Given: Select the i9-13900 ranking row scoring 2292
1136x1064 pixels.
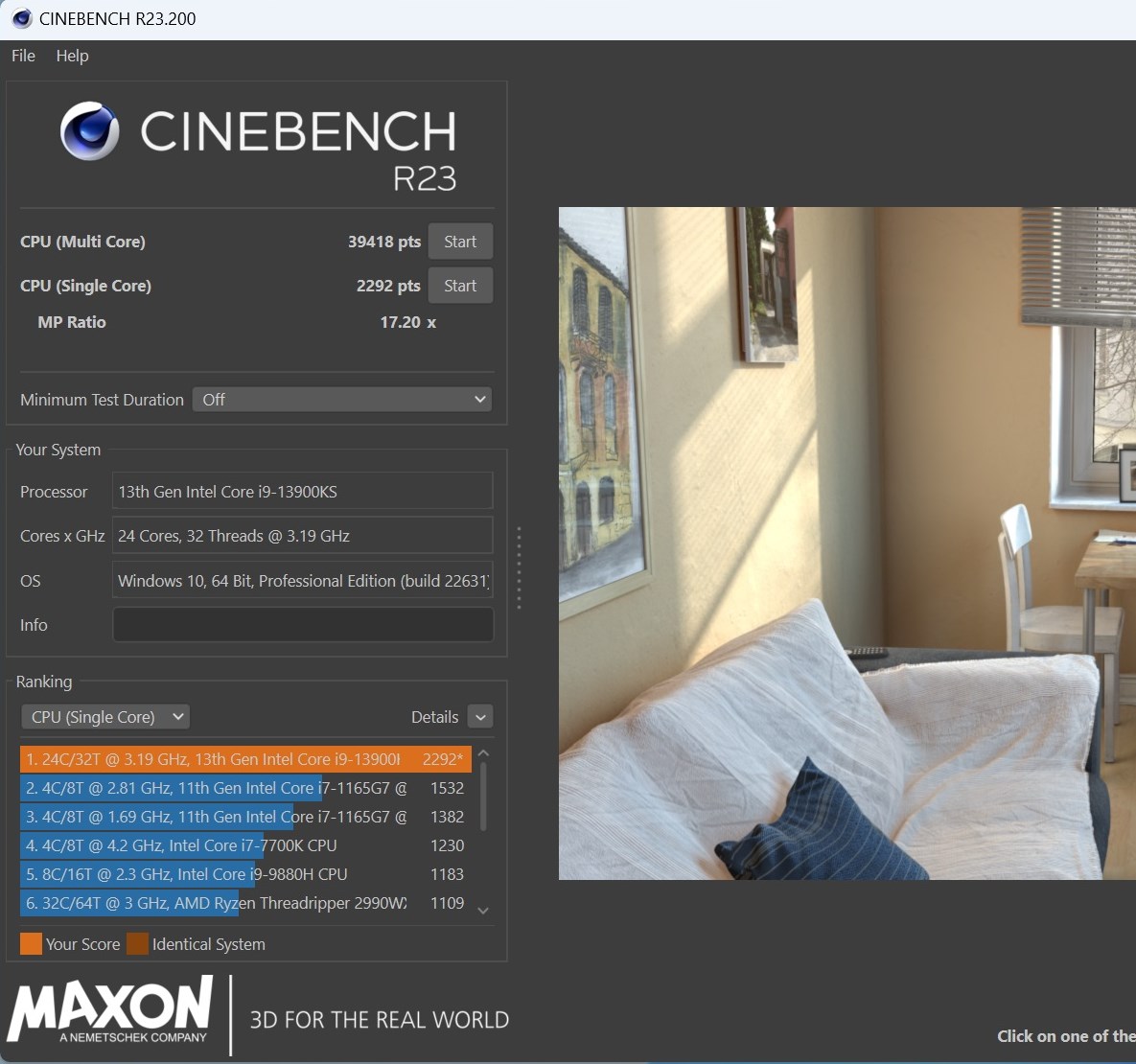Looking at the screenshot, I should [x=245, y=759].
